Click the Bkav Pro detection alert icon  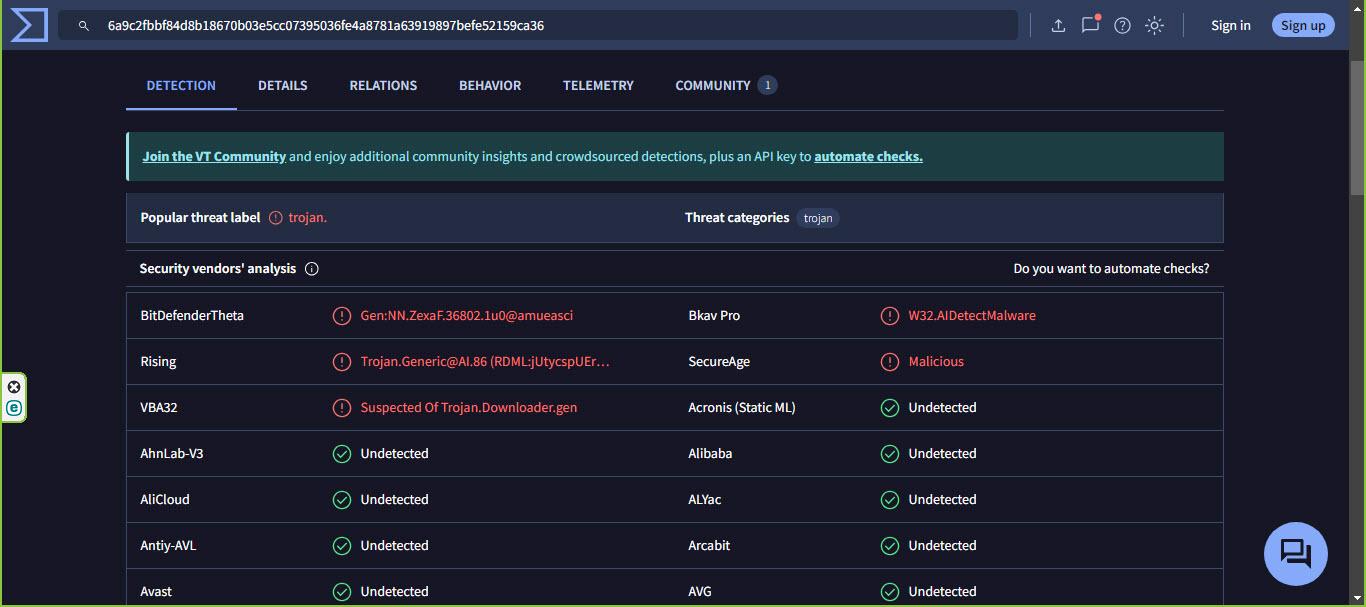click(x=890, y=316)
